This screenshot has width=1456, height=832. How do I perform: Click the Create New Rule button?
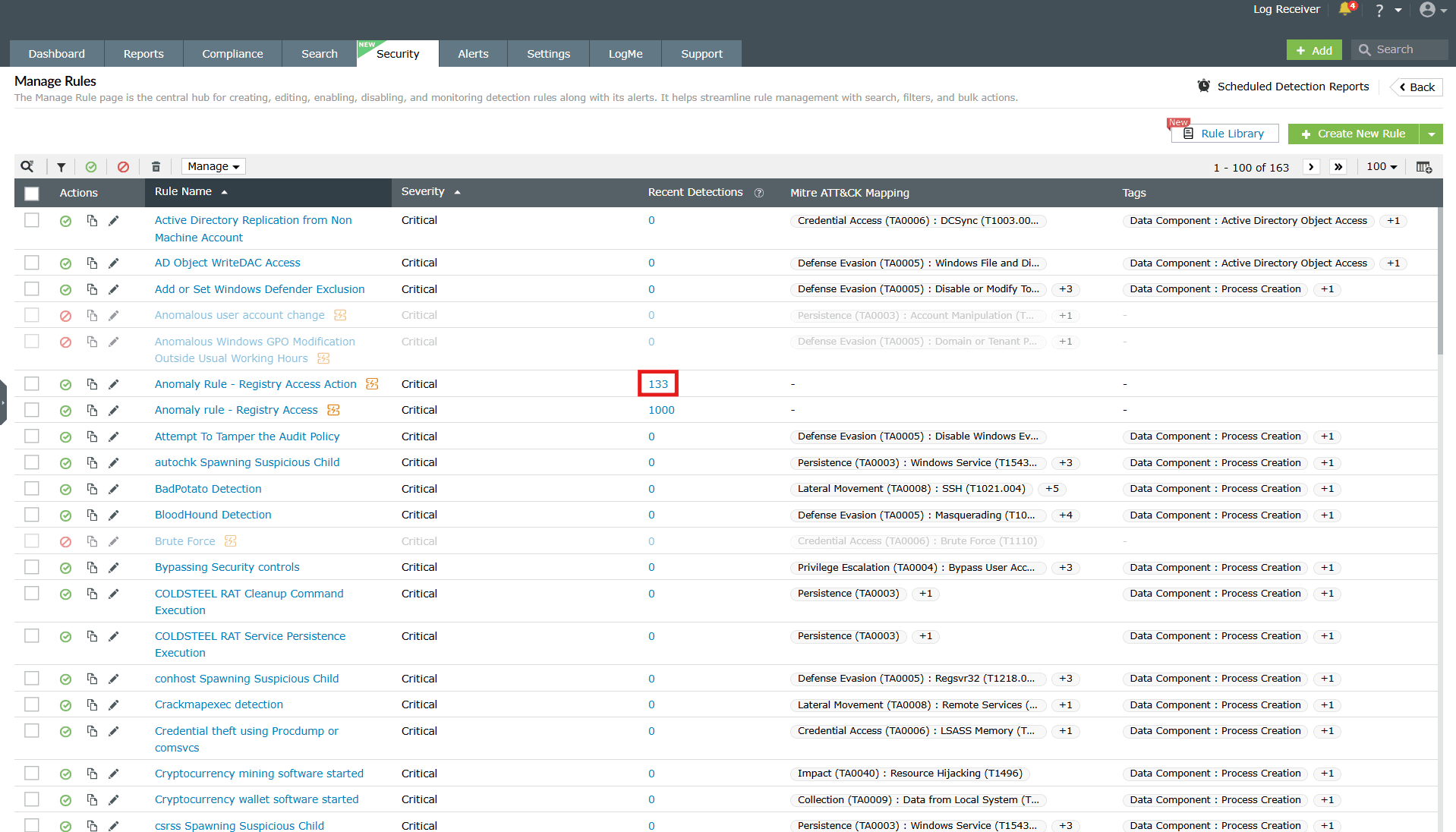click(x=1354, y=134)
